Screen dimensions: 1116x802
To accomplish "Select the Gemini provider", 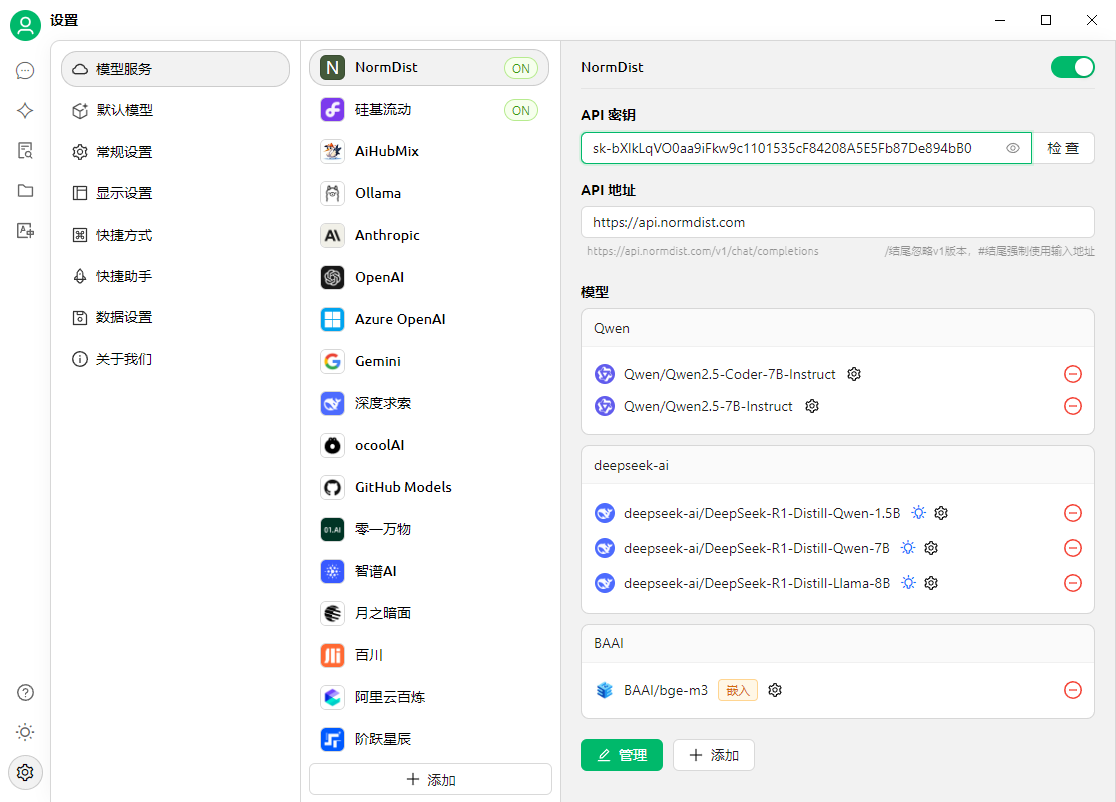I will coord(429,361).
